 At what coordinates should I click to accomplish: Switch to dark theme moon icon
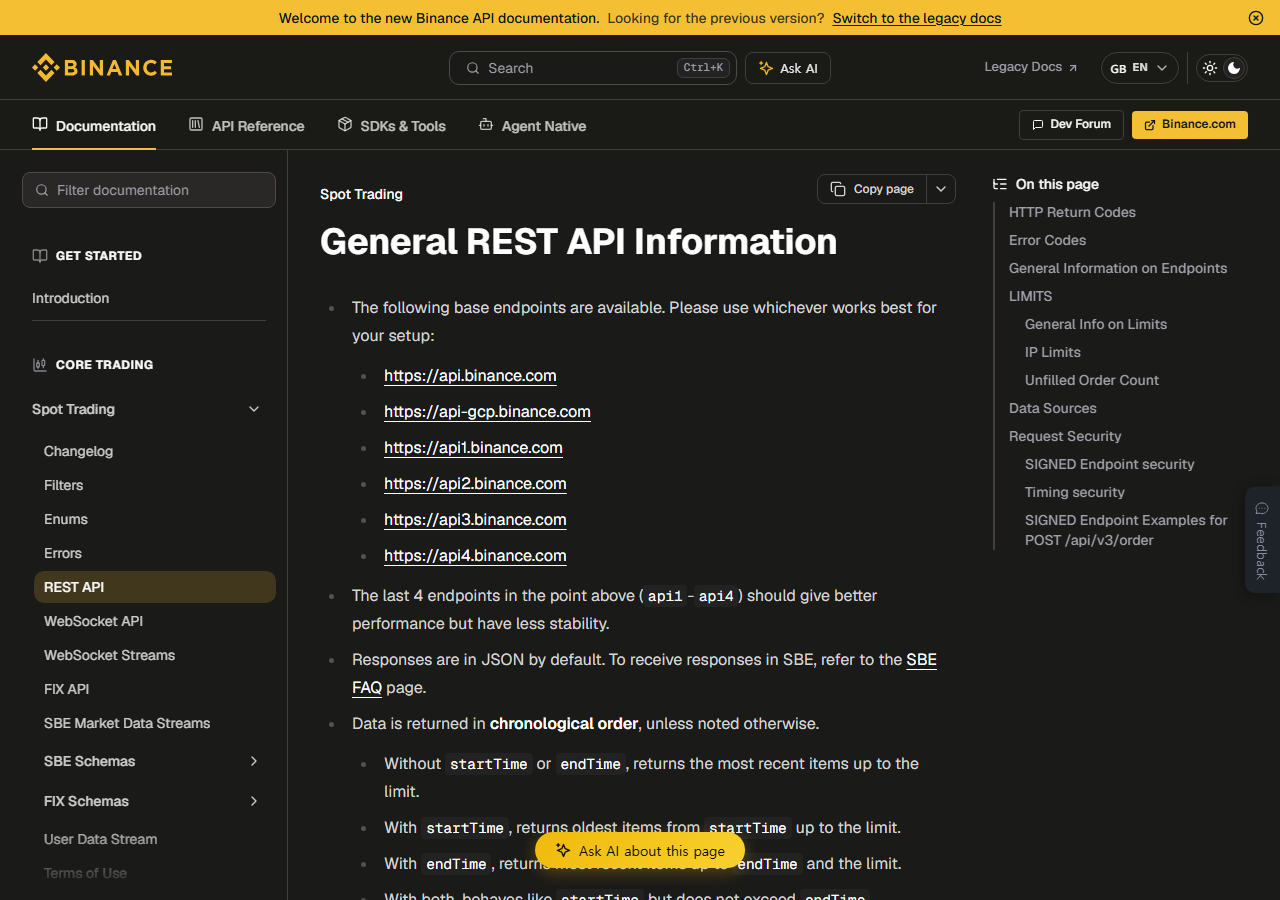[x=1235, y=68]
